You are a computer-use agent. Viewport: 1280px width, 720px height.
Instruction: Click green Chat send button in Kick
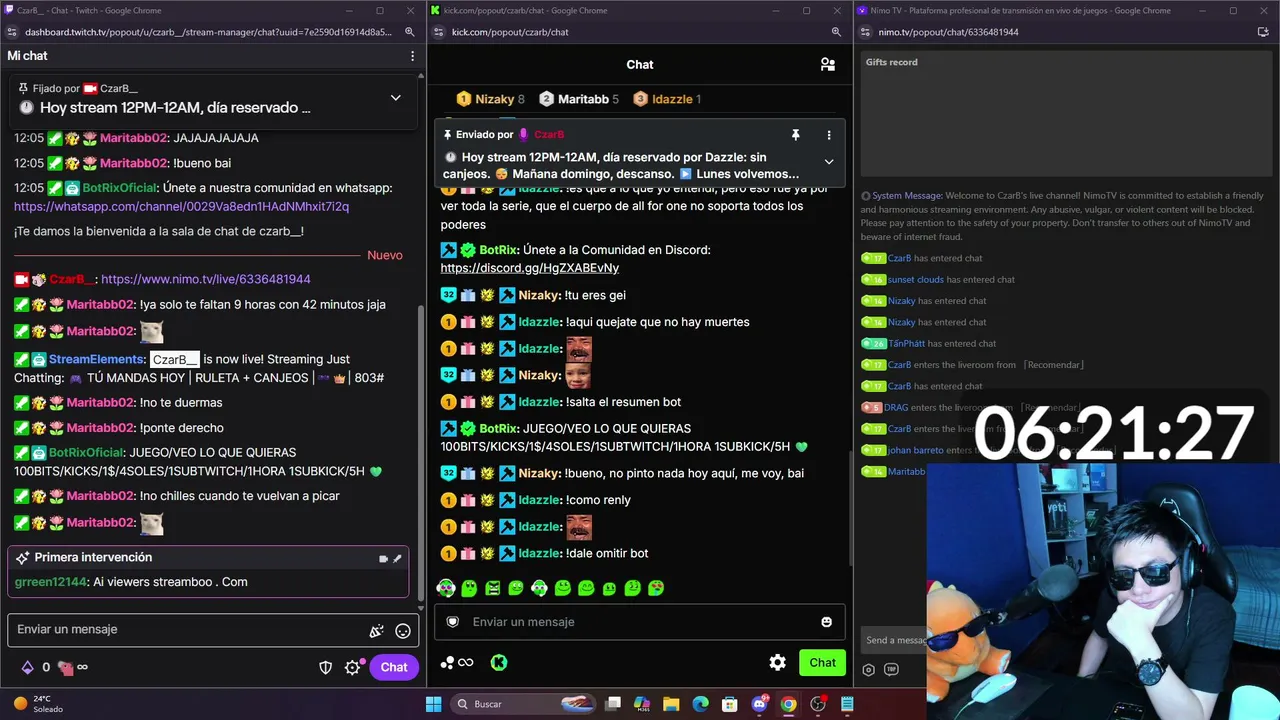[x=822, y=662]
